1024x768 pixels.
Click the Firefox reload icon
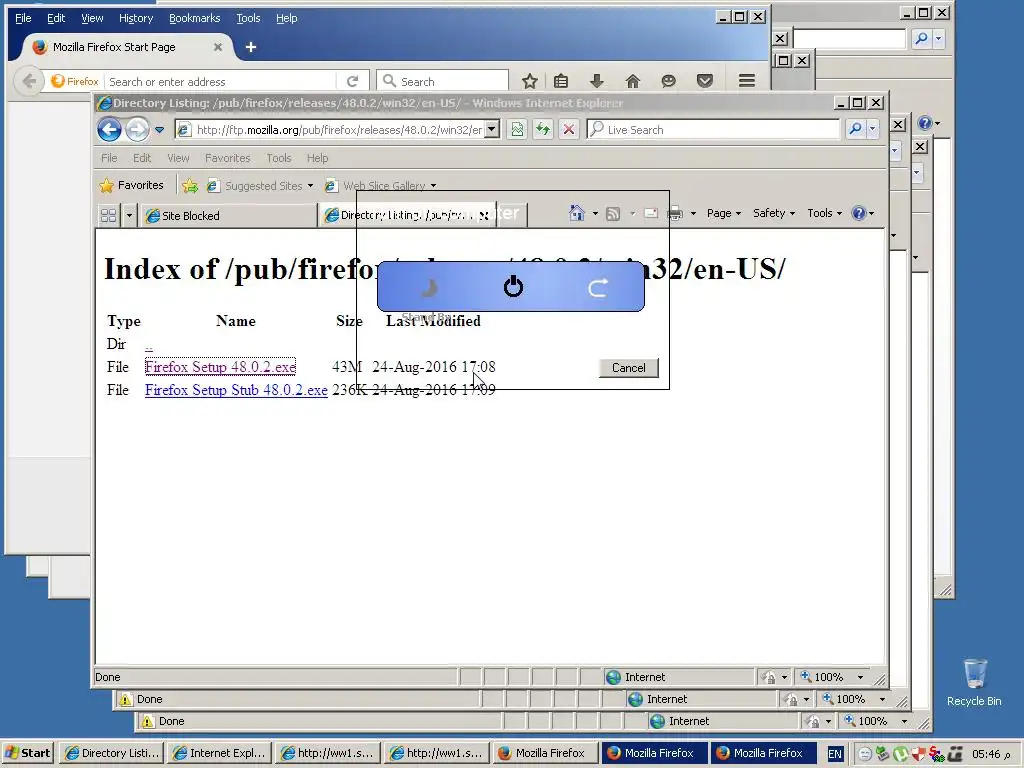[353, 81]
